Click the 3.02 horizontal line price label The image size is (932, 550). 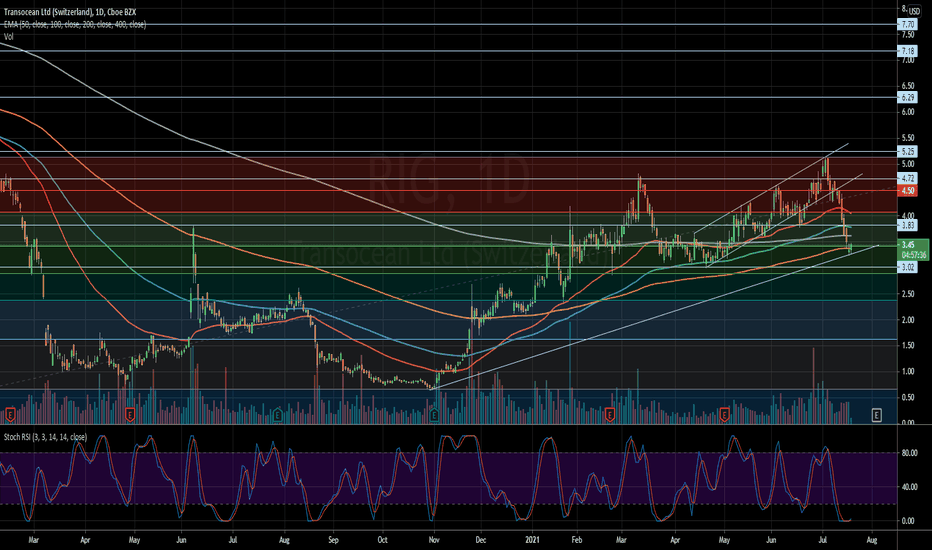click(908, 267)
